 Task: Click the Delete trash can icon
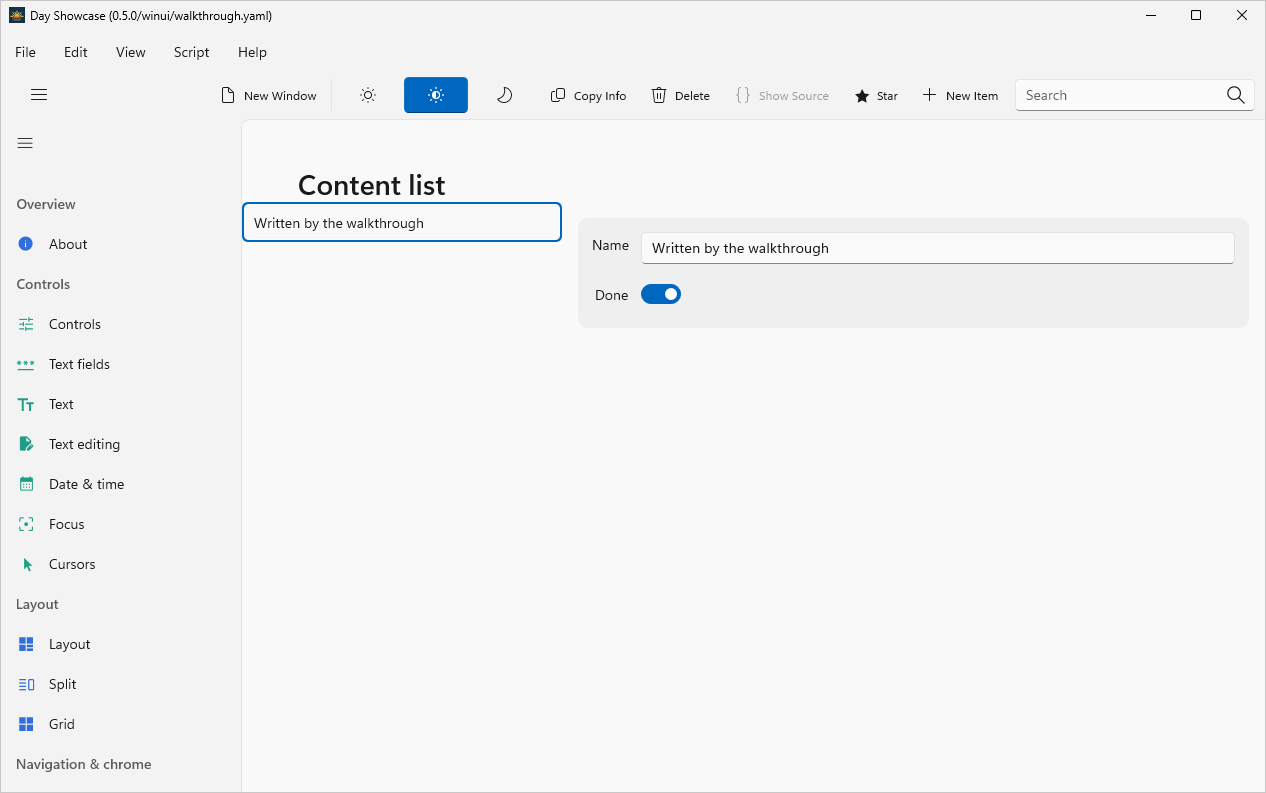pos(659,95)
